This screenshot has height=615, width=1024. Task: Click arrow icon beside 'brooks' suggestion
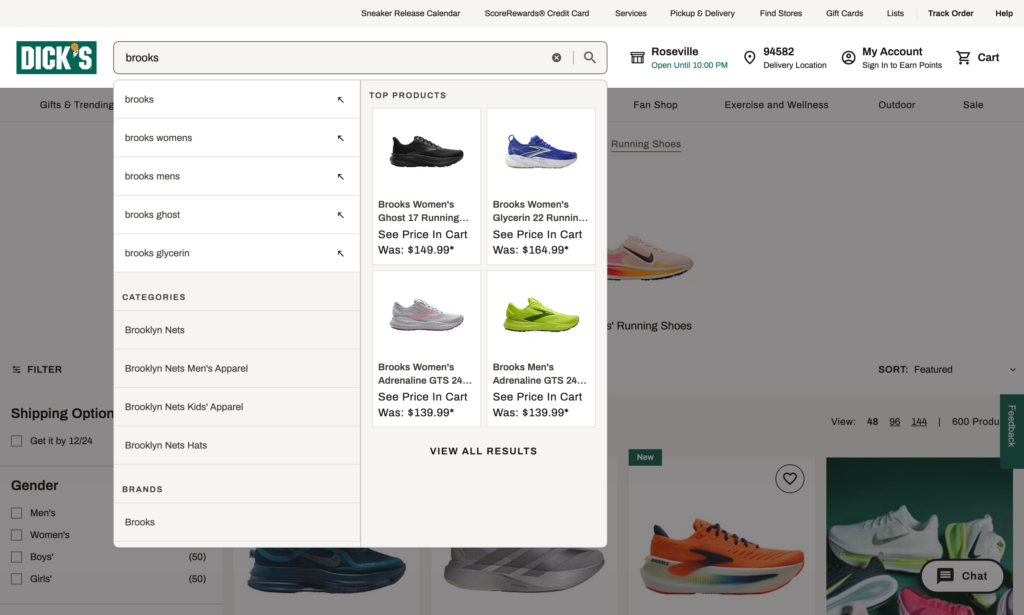point(340,100)
